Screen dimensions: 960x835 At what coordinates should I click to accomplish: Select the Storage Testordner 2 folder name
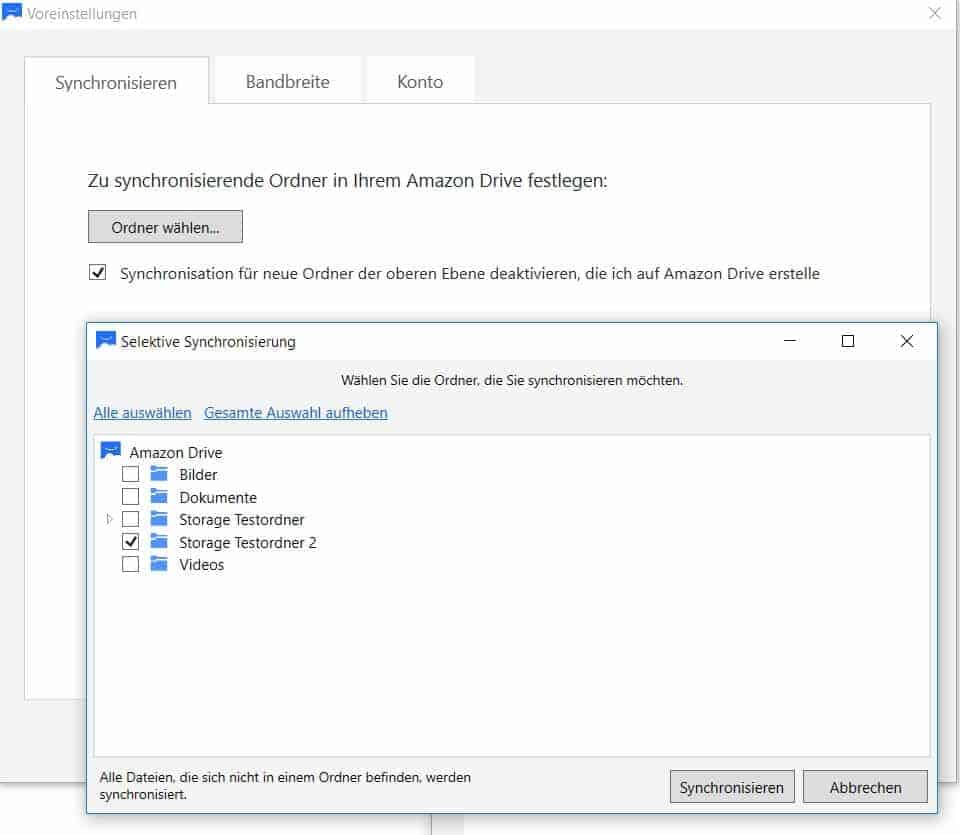tap(247, 542)
